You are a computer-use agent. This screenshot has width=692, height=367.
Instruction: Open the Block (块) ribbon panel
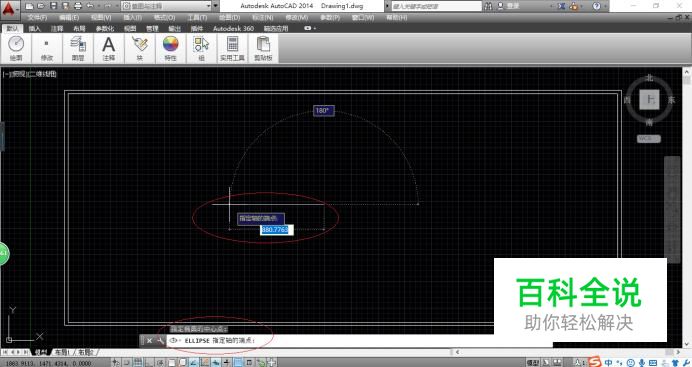click(139, 49)
